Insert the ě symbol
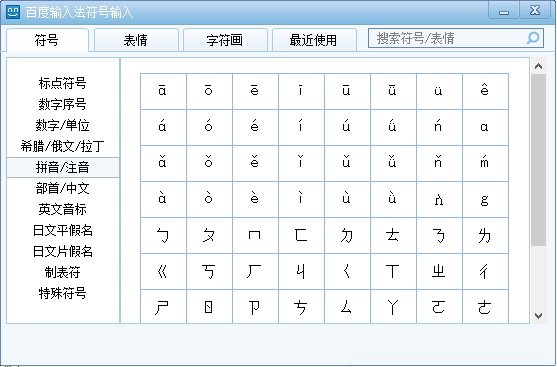The height and width of the screenshot is (367, 557). click(255, 163)
